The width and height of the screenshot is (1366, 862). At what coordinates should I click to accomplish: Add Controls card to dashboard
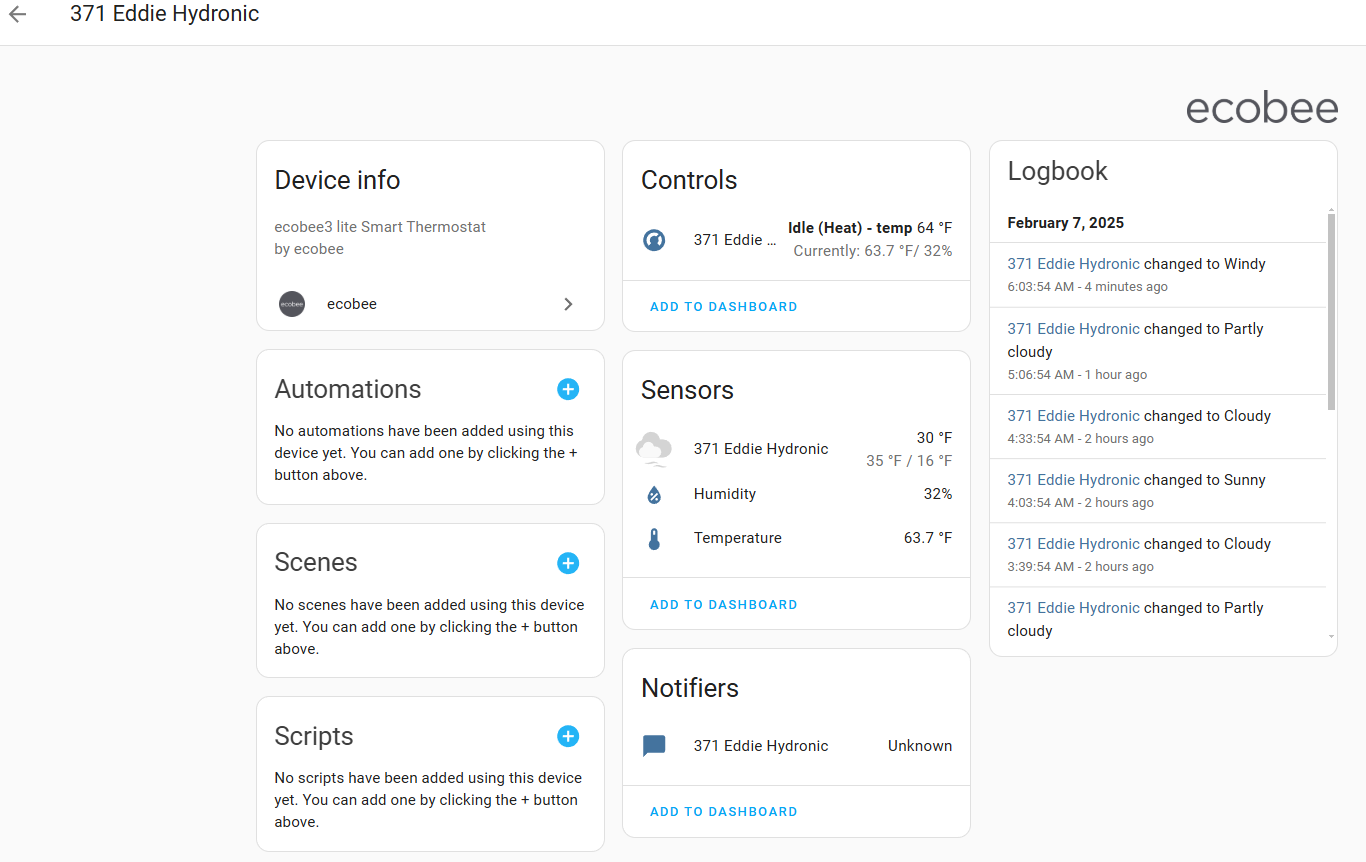724,307
